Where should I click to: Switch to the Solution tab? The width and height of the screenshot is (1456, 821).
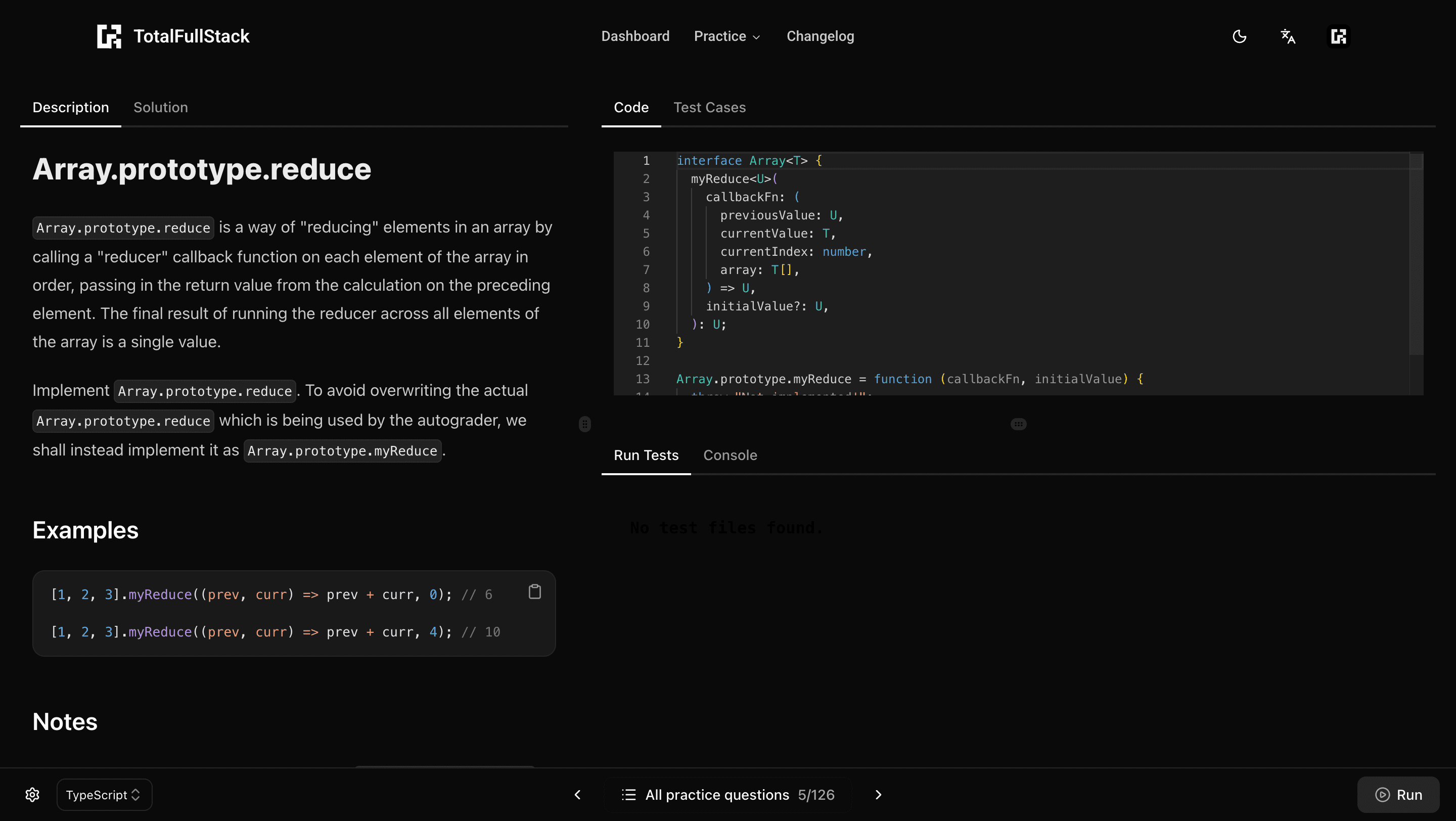click(161, 107)
